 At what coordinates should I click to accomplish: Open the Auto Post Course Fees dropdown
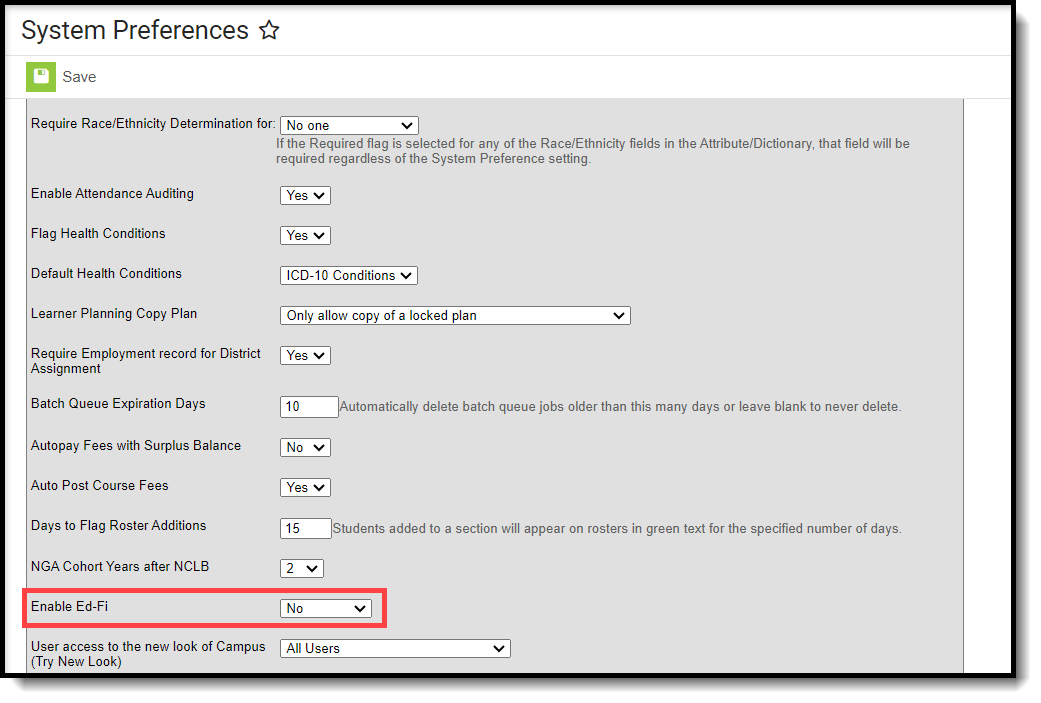[x=305, y=487]
